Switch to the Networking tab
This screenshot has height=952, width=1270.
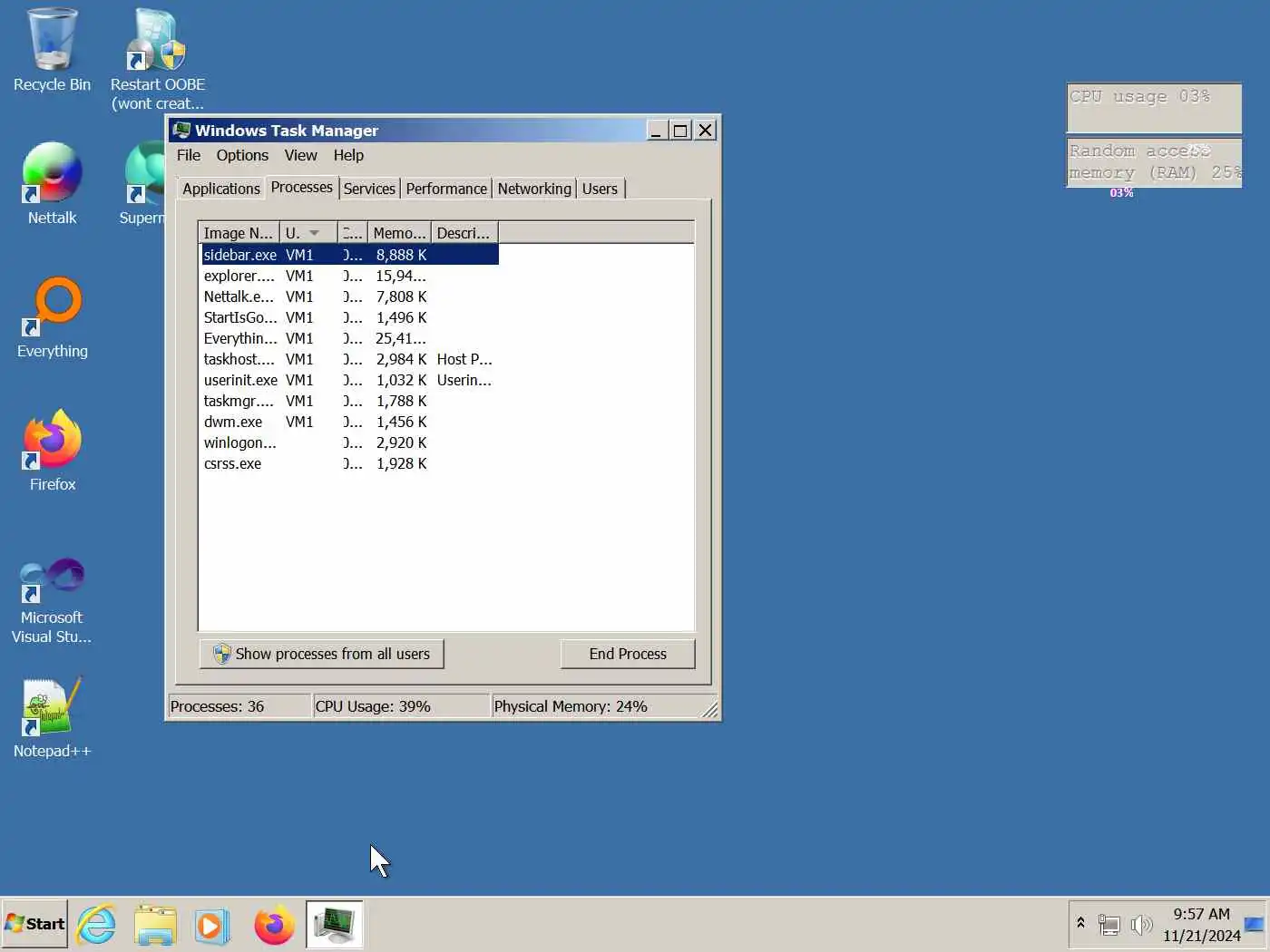[x=534, y=189]
